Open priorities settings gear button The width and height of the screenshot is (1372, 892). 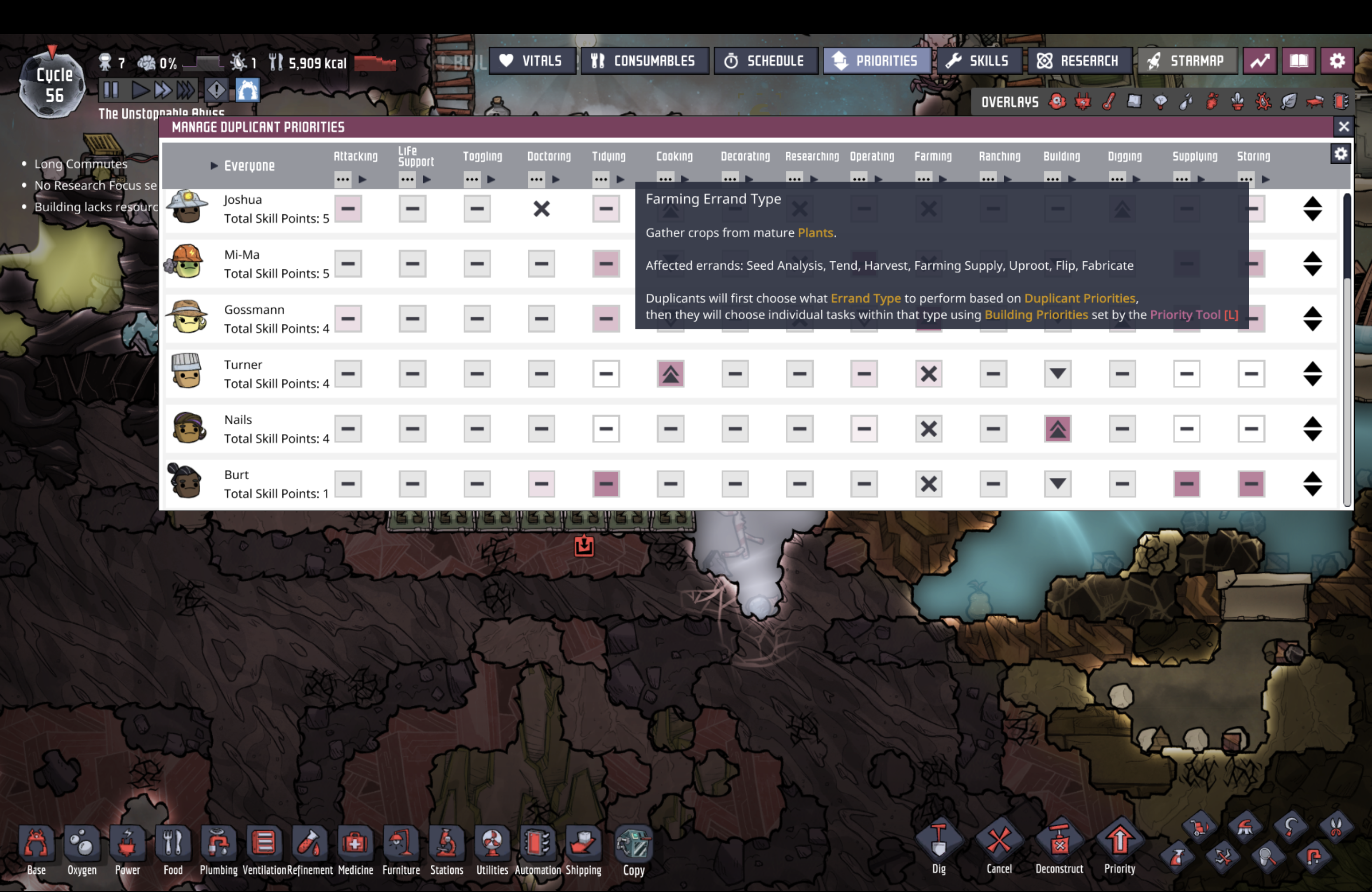[1340, 154]
